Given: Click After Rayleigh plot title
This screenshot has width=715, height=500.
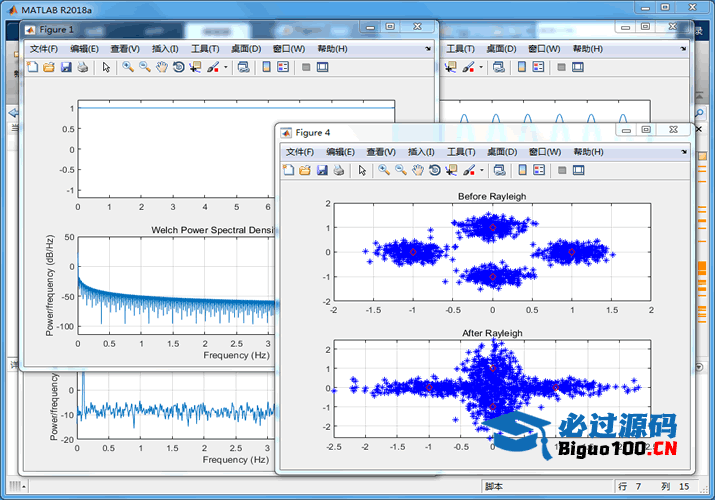Looking at the screenshot, I should pos(492,333).
